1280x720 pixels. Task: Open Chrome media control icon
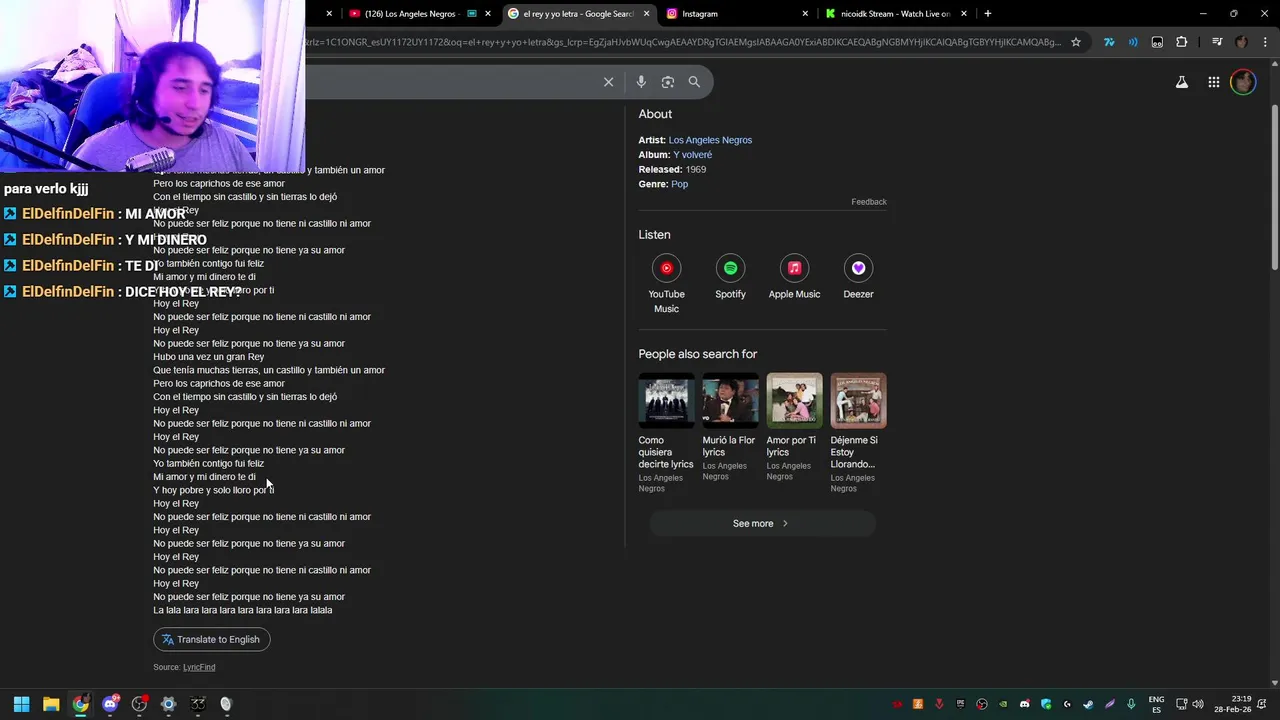pos(1216,42)
